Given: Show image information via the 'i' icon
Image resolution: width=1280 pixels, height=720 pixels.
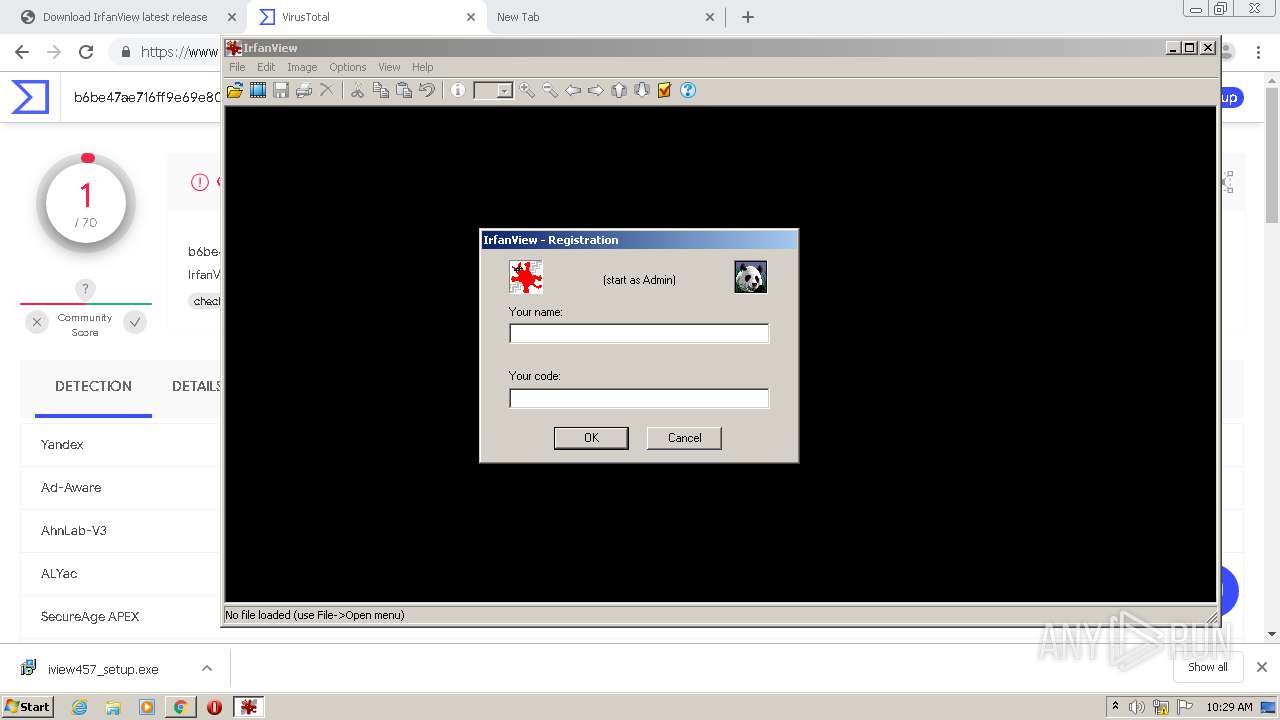Looking at the screenshot, I should pos(458,90).
